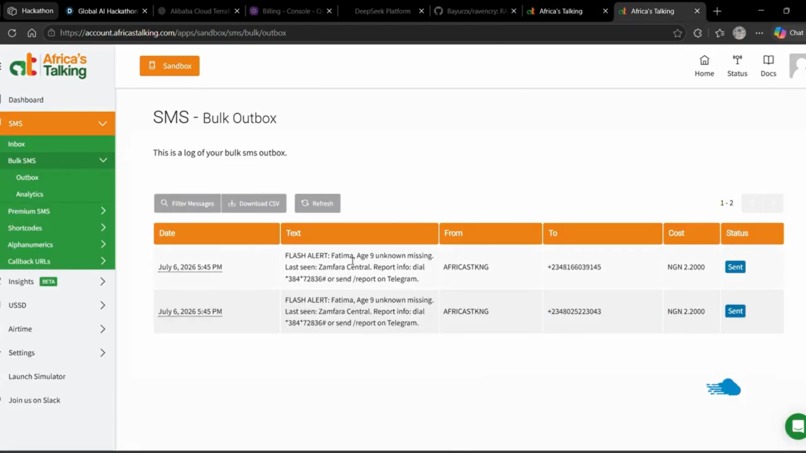The width and height of the screenshot is (806, 453).
Task: Click the Africa's Talking logo
Action: click(x=48, y=66)
